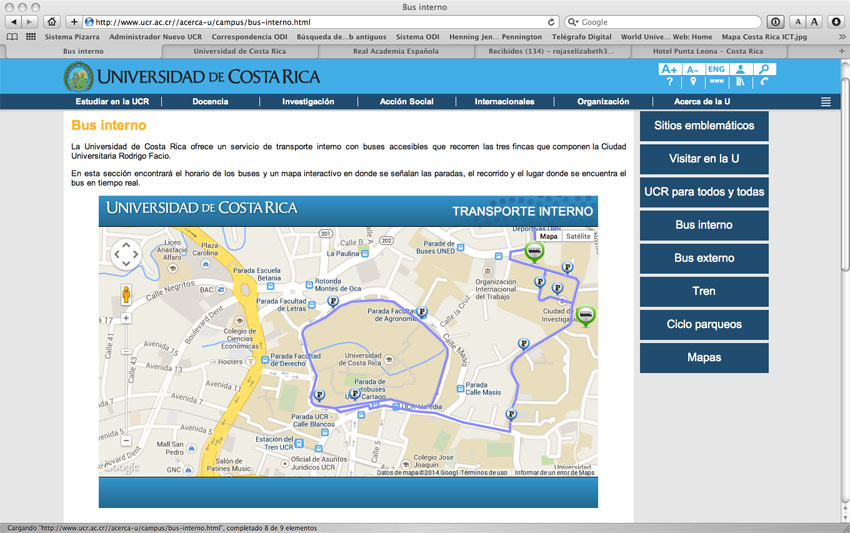Open Investigación menu

pyautogui.click(x=308, y=101)
